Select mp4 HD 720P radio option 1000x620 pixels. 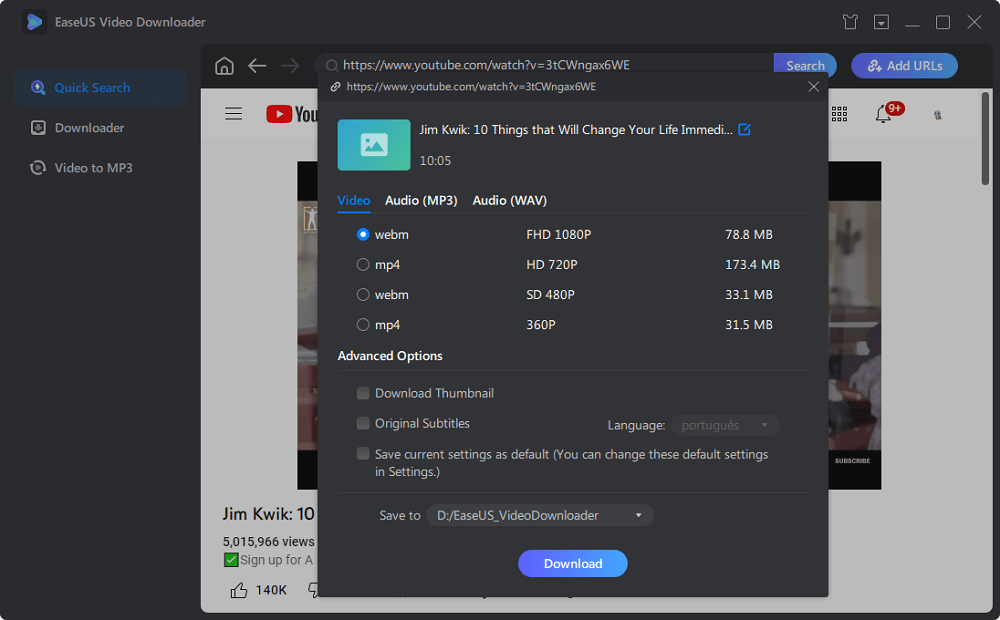click(363, 265)
